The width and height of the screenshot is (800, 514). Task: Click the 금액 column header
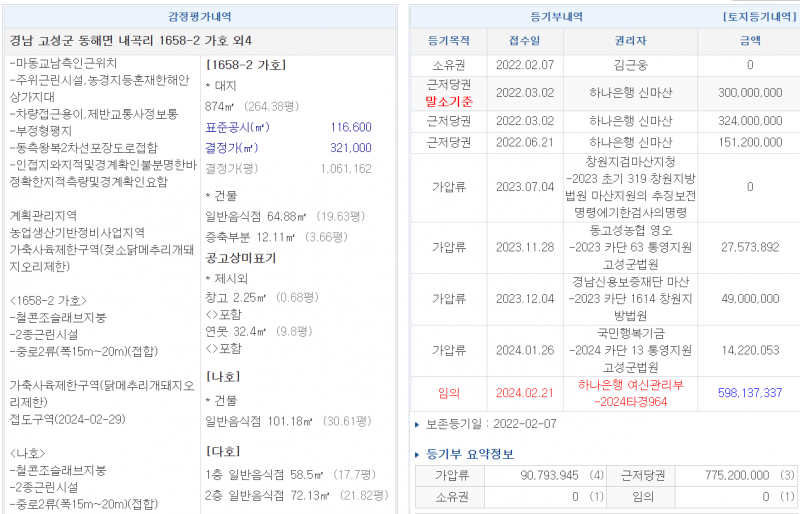(749, 41)
